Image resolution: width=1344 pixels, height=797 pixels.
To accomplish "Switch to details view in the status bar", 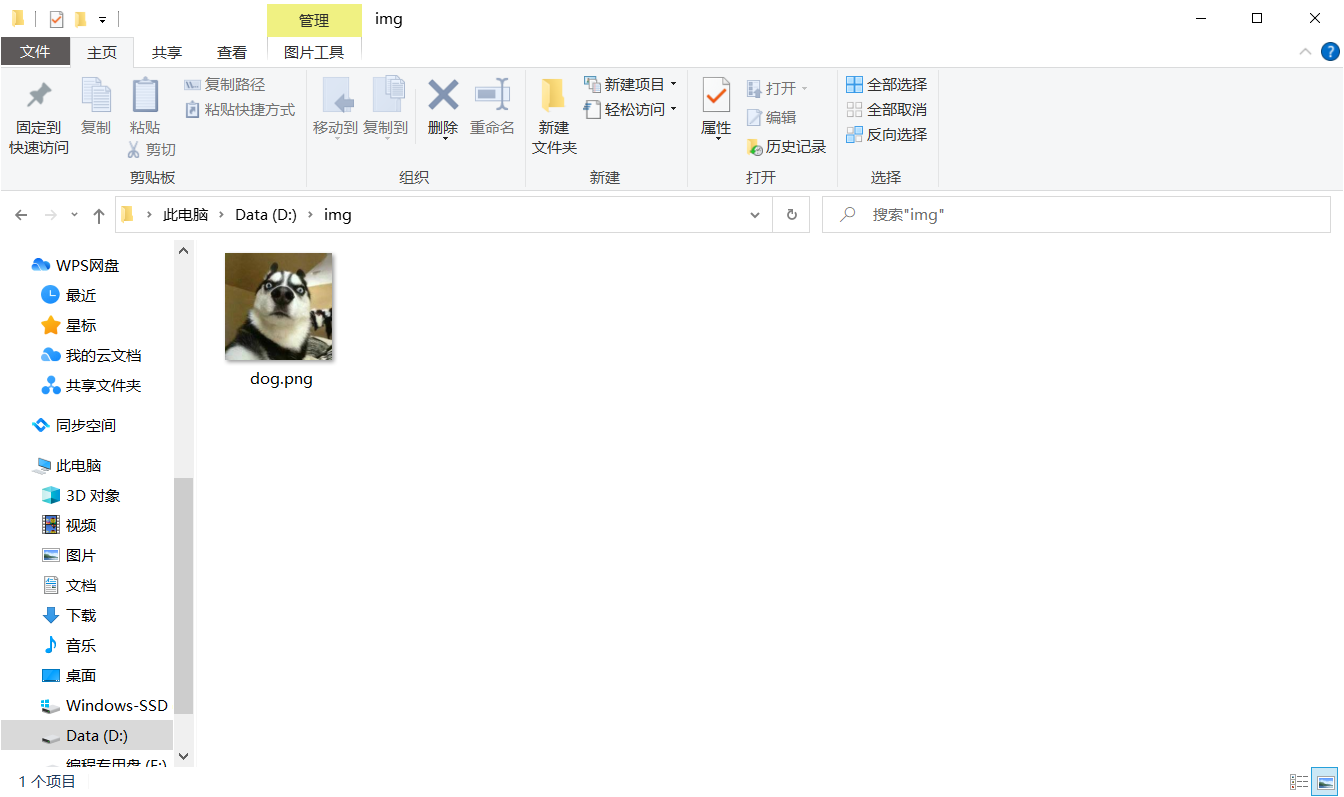I will coord(1299,782).
